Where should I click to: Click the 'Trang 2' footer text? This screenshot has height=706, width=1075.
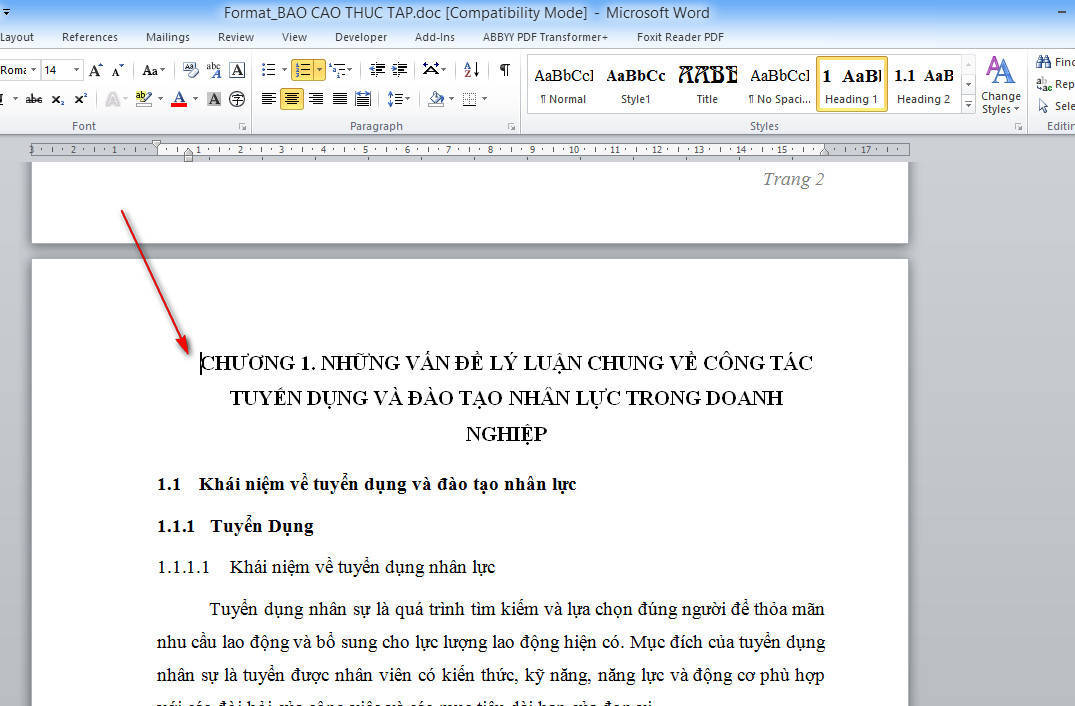point(793,180)
